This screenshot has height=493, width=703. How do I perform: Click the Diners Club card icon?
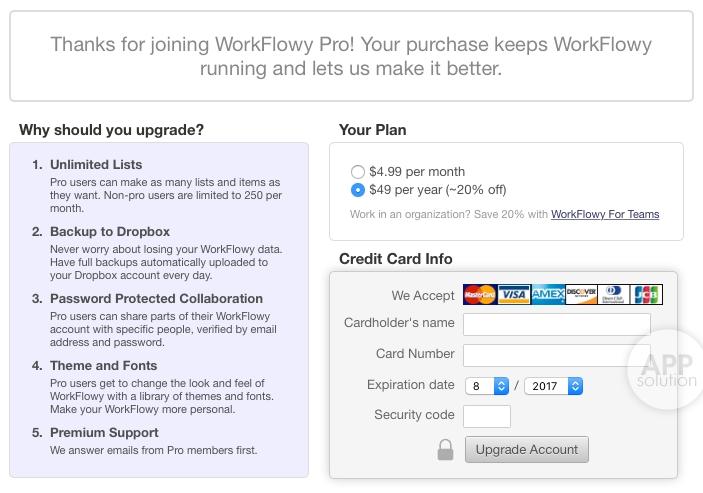pos(614,295)
